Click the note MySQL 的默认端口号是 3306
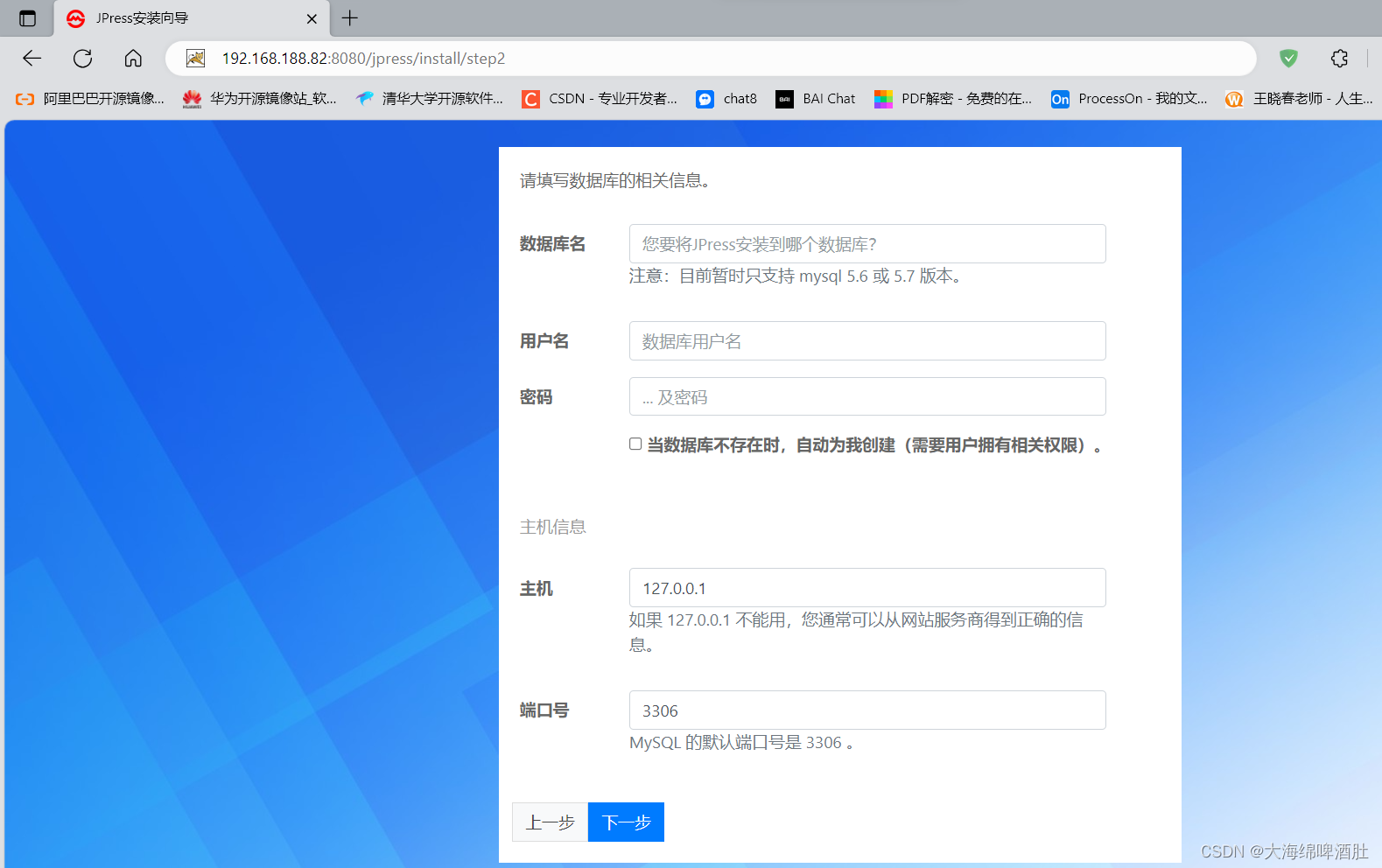This screenshot has height=868, width=1382. click(741, 743)
